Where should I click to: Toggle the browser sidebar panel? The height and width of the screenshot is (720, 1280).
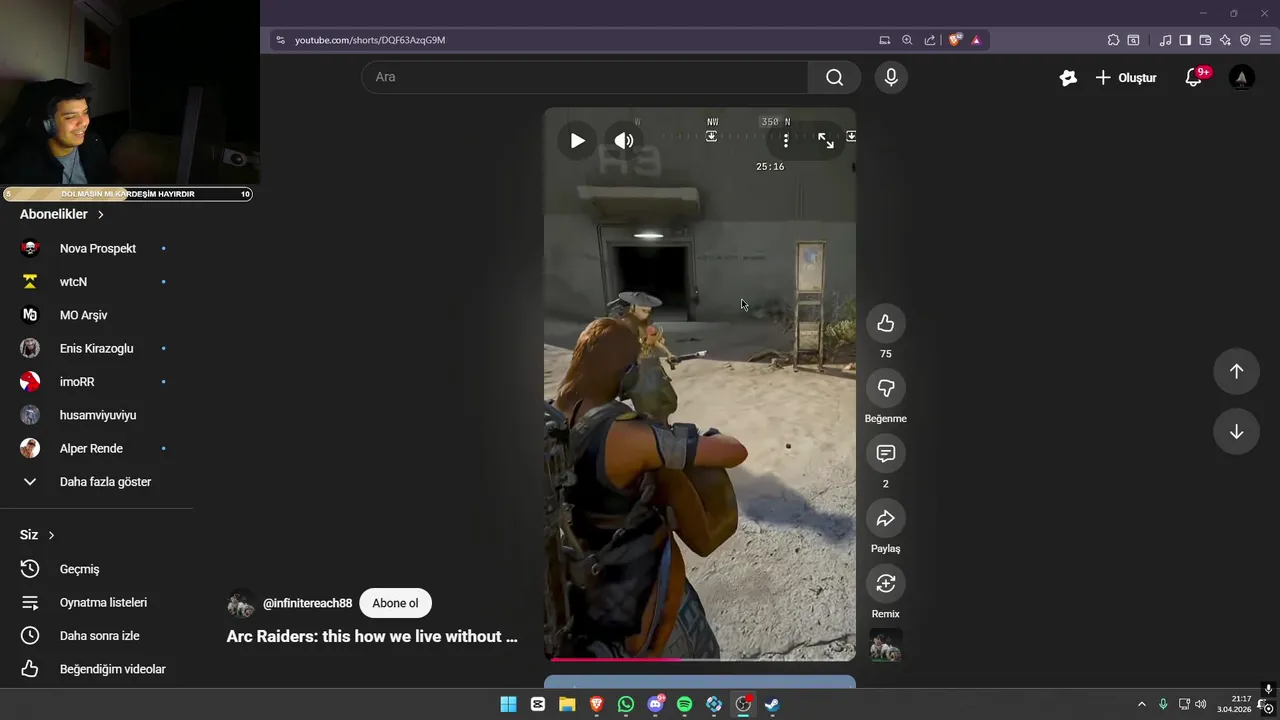[1185, 40]
